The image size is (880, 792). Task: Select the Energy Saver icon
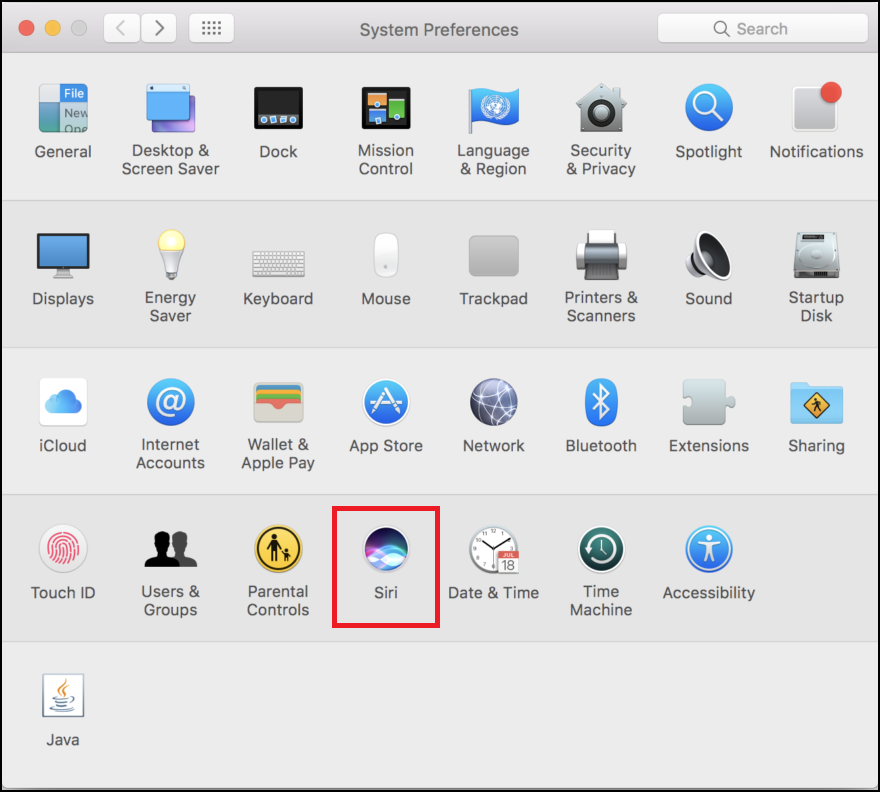[170, 254]
